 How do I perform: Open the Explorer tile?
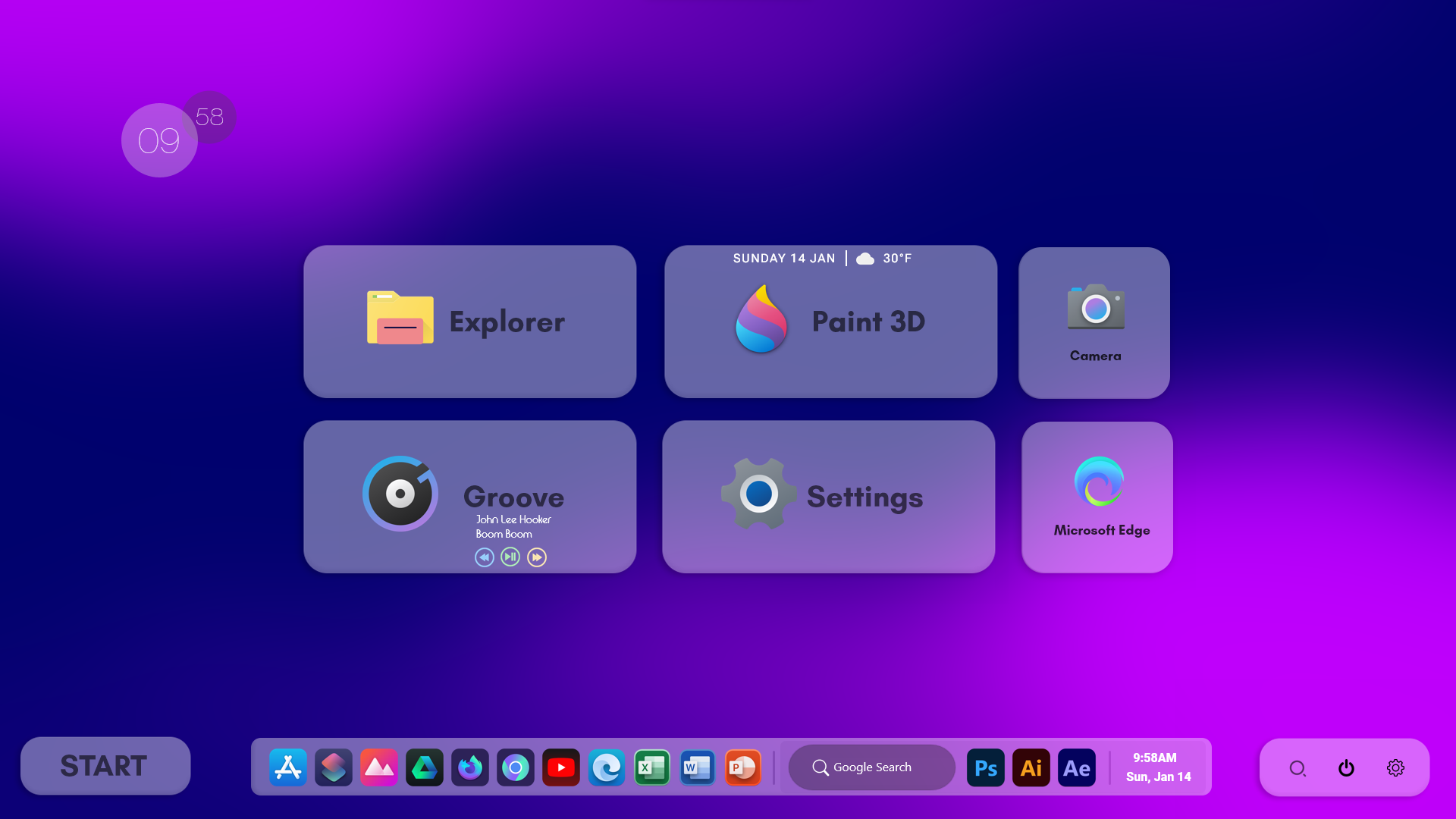pos(470,322)
